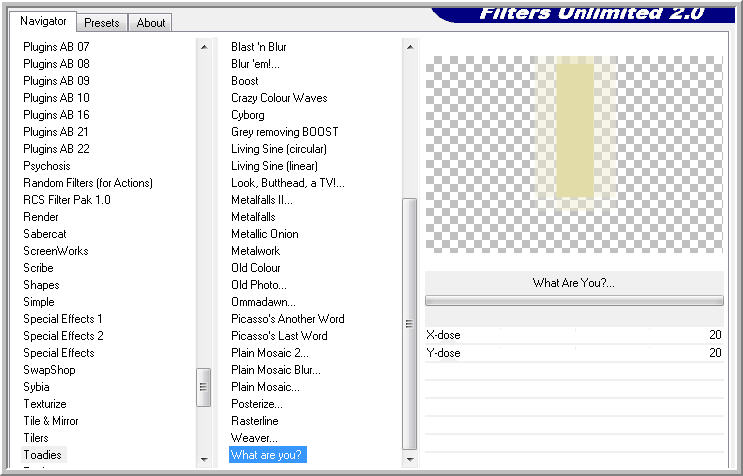Select the Tile & Mirror category
The image size is (743, 476).
51,422
